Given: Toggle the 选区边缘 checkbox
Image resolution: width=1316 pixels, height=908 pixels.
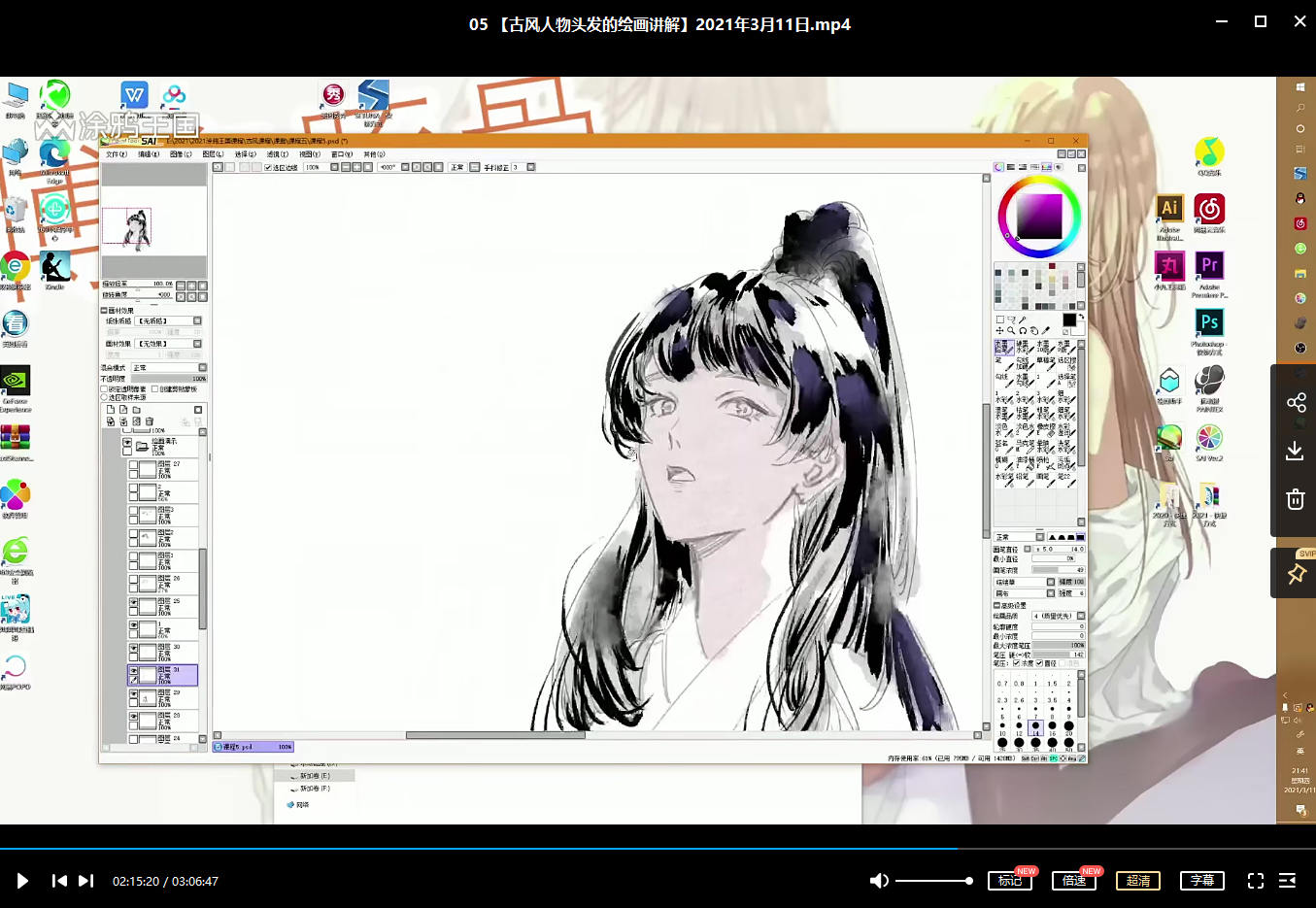Looking at the screenshot, I should pyautogui.click(x=268, y=167).
